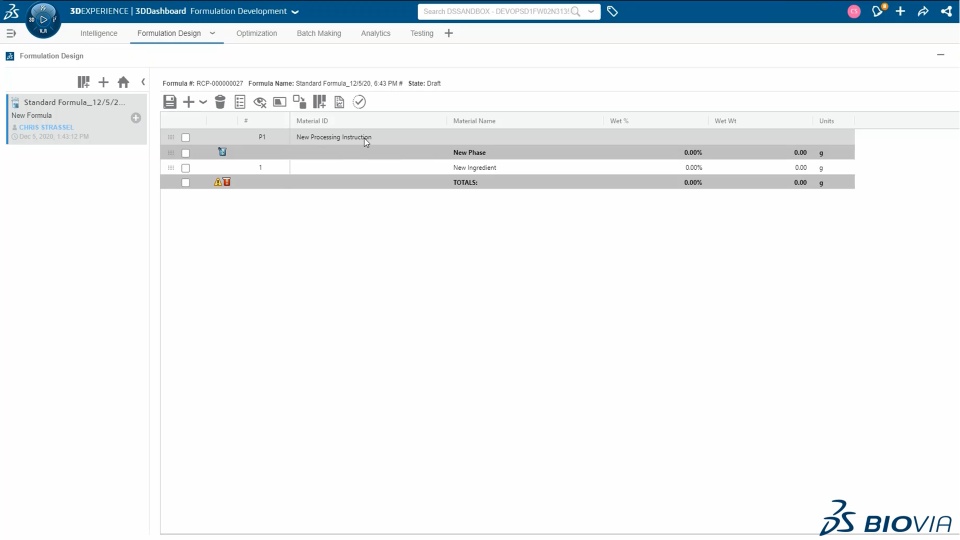Image resolution: width=960 pixels, height=540 pixels.
Task: Save the formula with disk icon
Action: pos(170,102)
